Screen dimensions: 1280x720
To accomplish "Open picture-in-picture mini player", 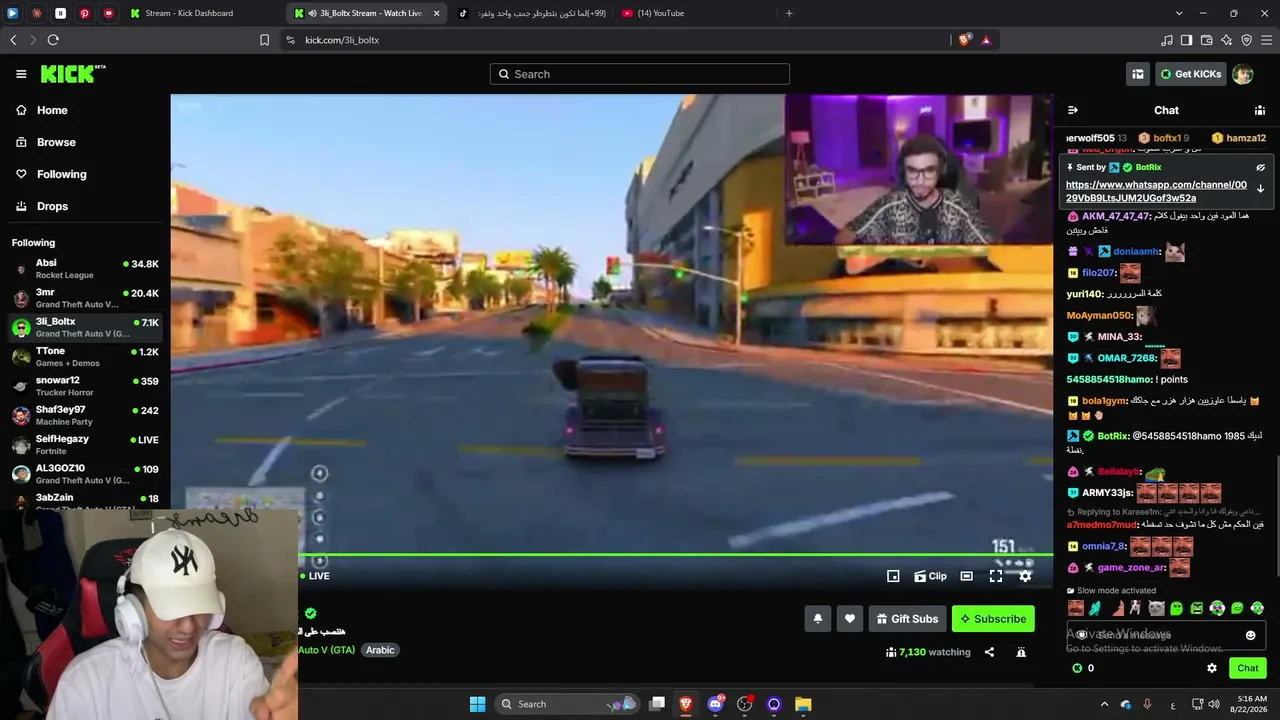I will (x=893, y=576).
